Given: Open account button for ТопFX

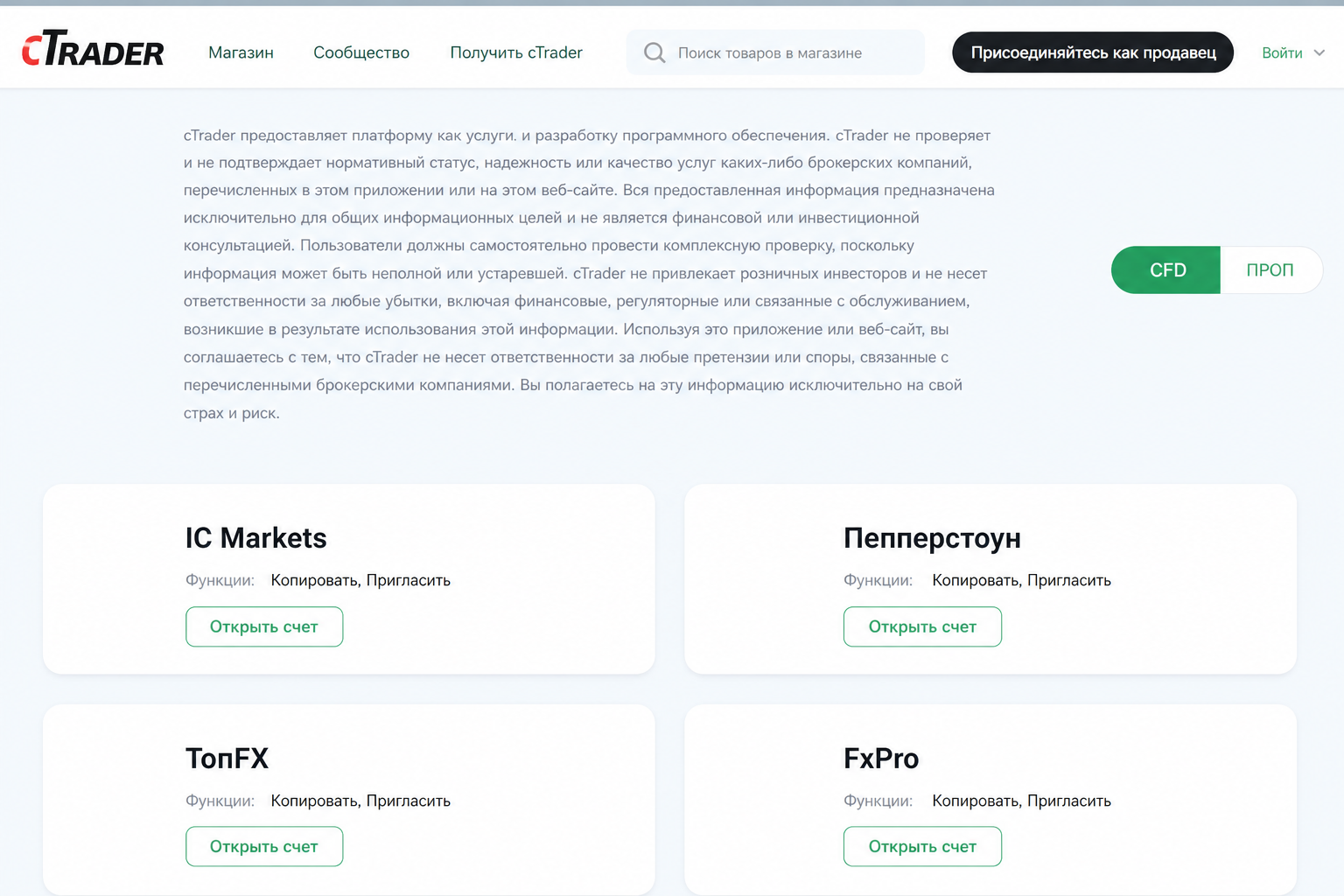Looking at the screenshot, I should (x=264, y=846).
